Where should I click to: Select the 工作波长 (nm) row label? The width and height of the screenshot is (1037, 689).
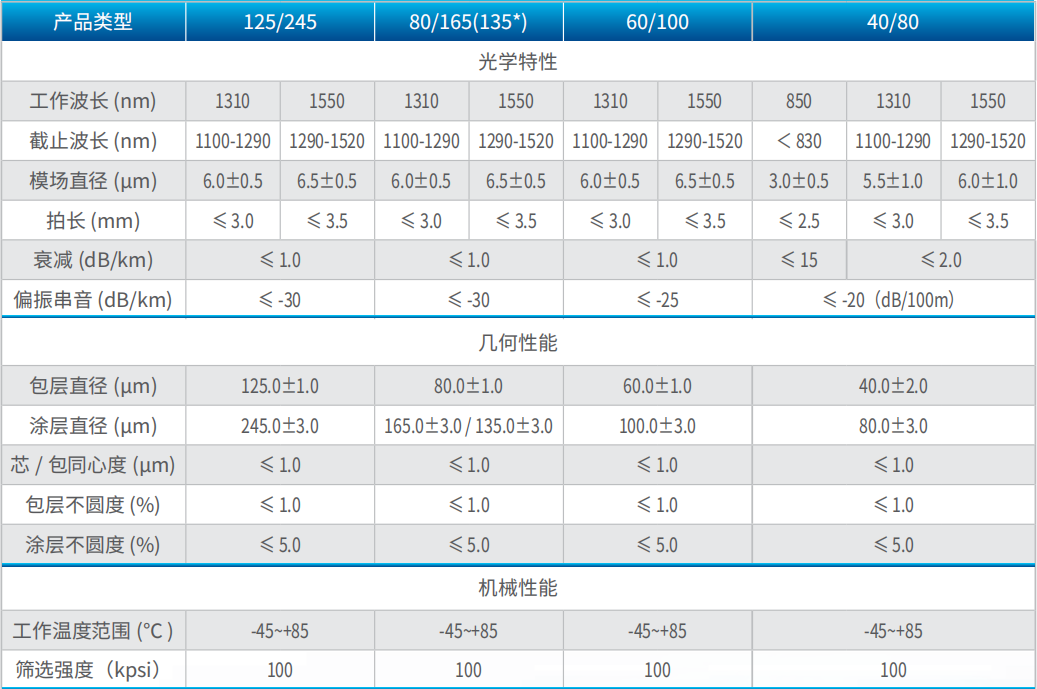click(x=93, y=101)
